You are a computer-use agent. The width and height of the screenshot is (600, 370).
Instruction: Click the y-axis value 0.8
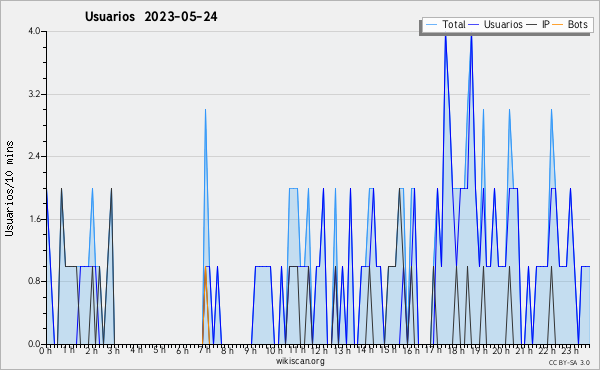[x=34, y=282]
